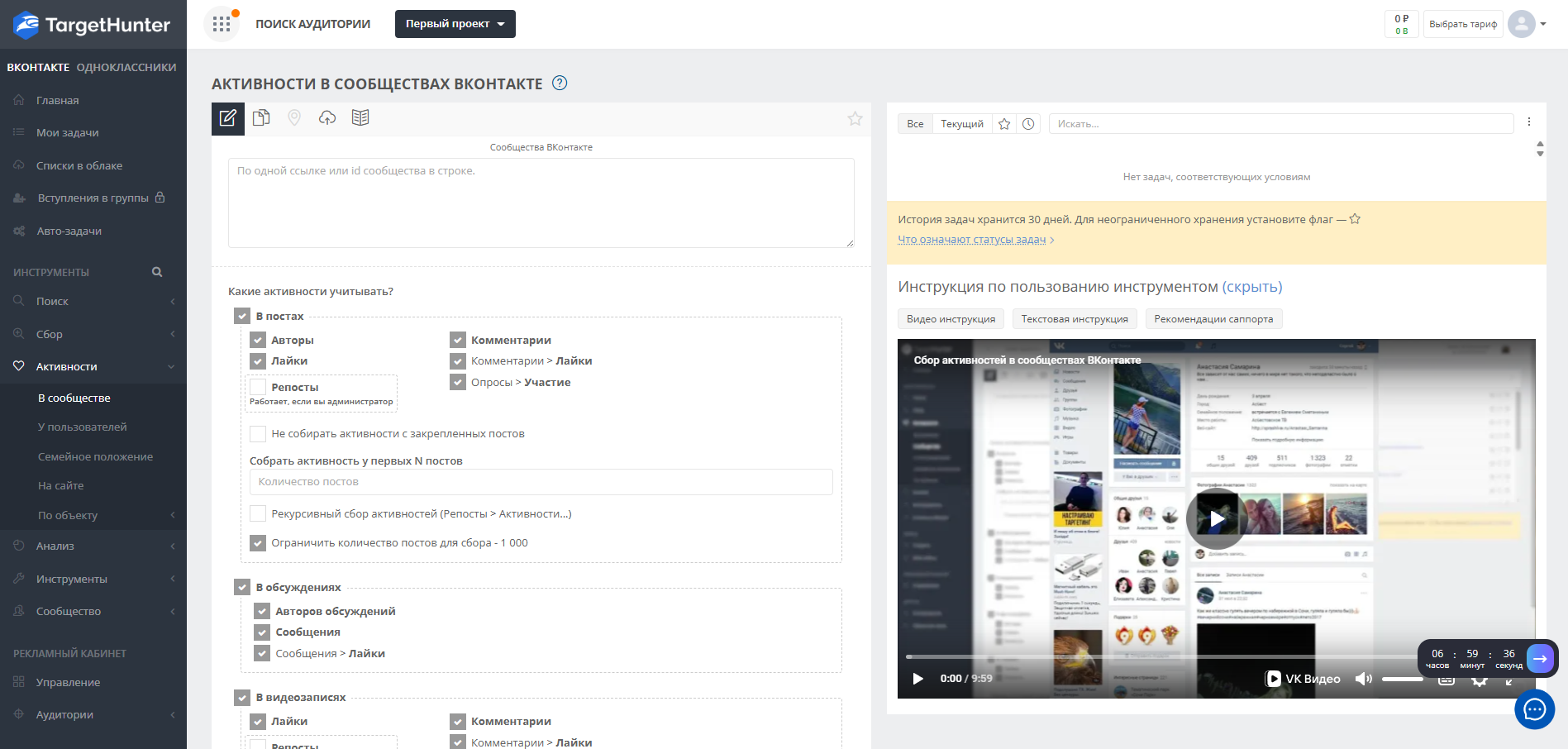Click search magnifier next to ИНСТРУМЕНТЫ
Viewport: 1568px width, 749px height.
[x=157, y=272]
